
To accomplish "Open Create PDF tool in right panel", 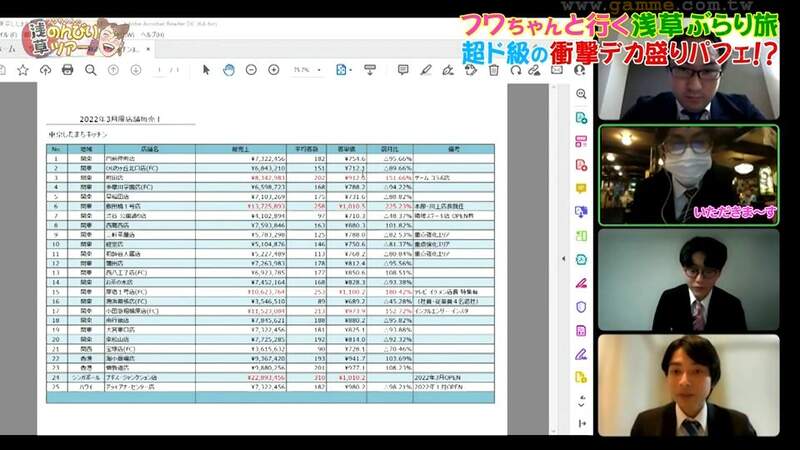I will point(581,165).
